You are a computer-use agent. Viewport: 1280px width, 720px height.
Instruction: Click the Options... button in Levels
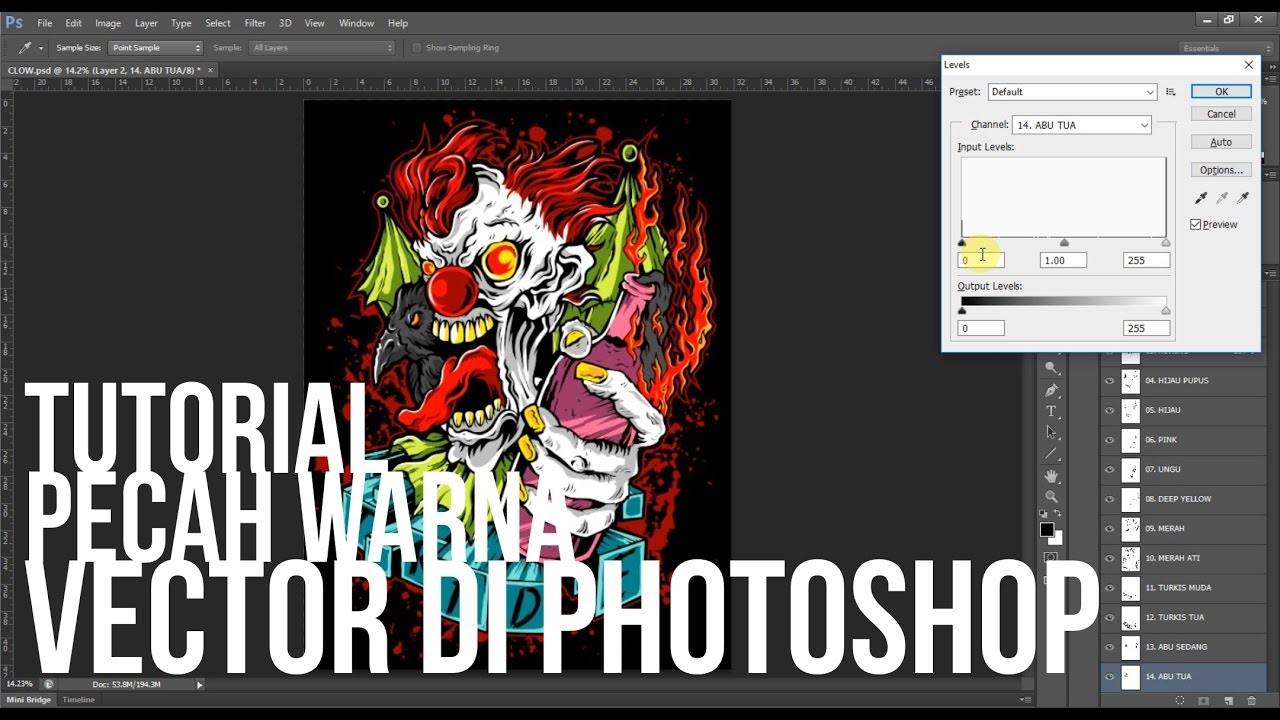click(1221, 170)
